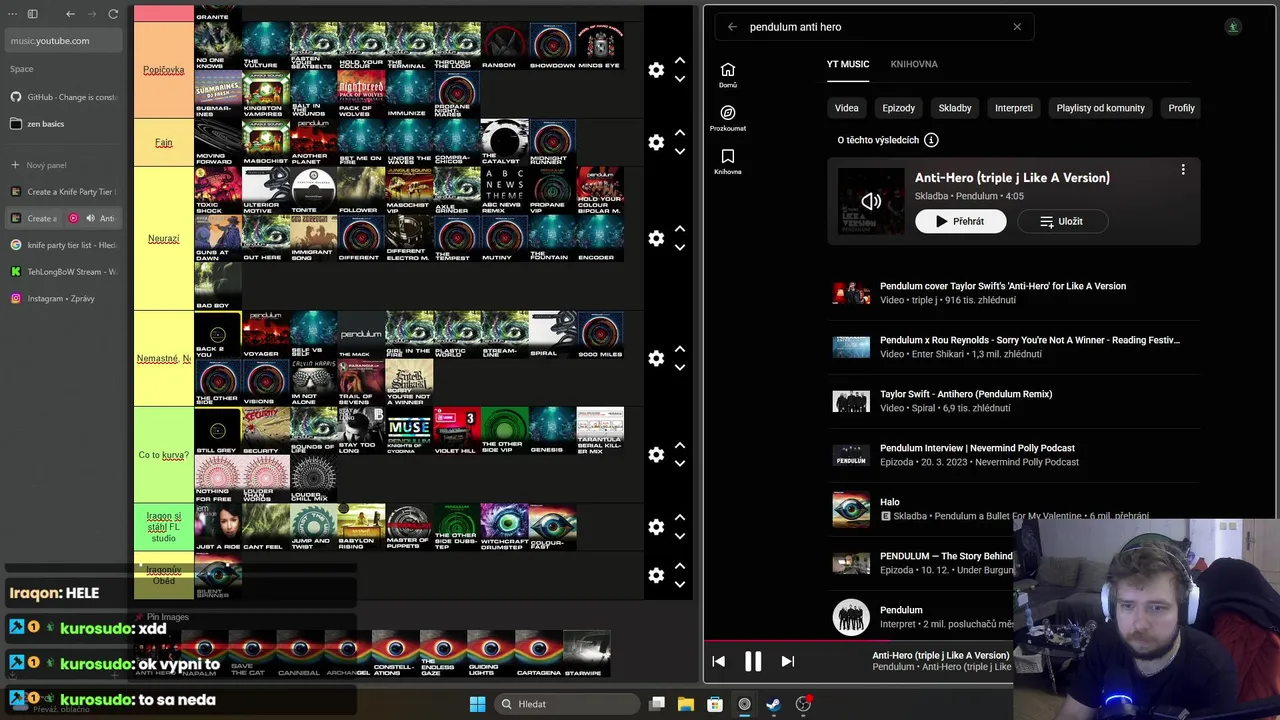This screenshot has width=1280, height=720.
Task: Open Taylor Swift - Antihero (Pendulum Remix) result
Action: pyautogui.click(x=966, y=394)
